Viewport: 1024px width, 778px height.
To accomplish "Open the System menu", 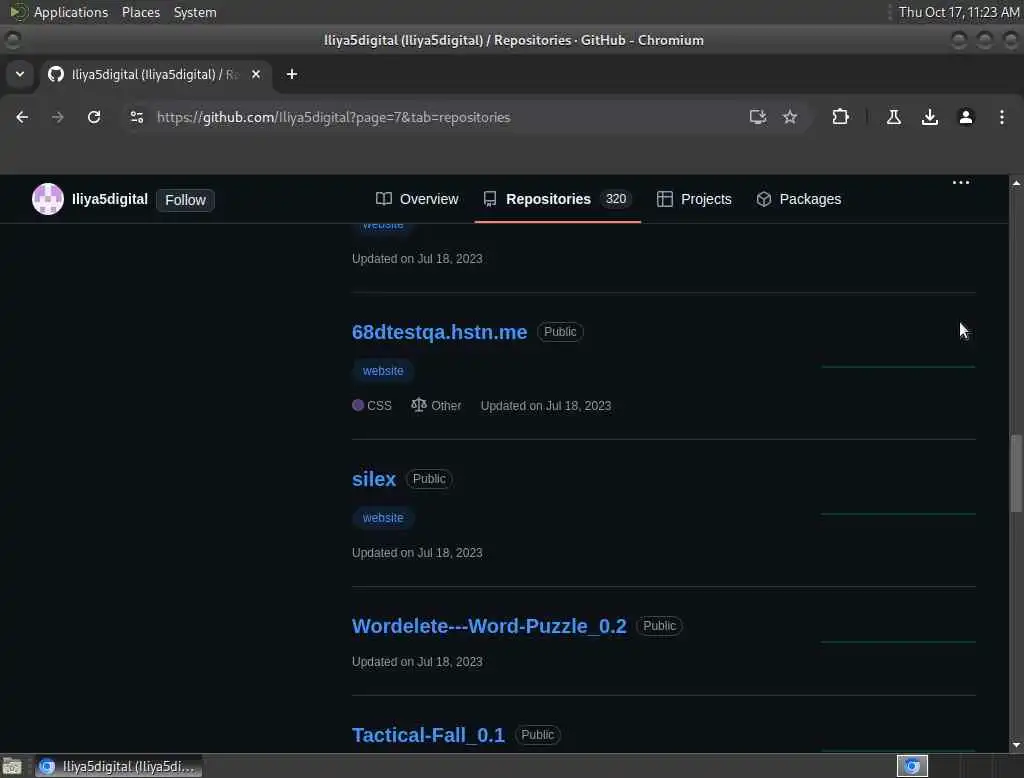I will click(195, 12).
